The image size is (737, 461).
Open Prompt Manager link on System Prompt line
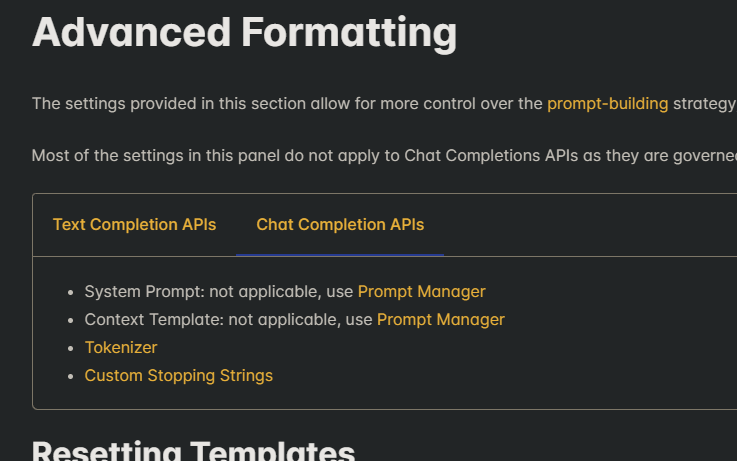[421, 292]
